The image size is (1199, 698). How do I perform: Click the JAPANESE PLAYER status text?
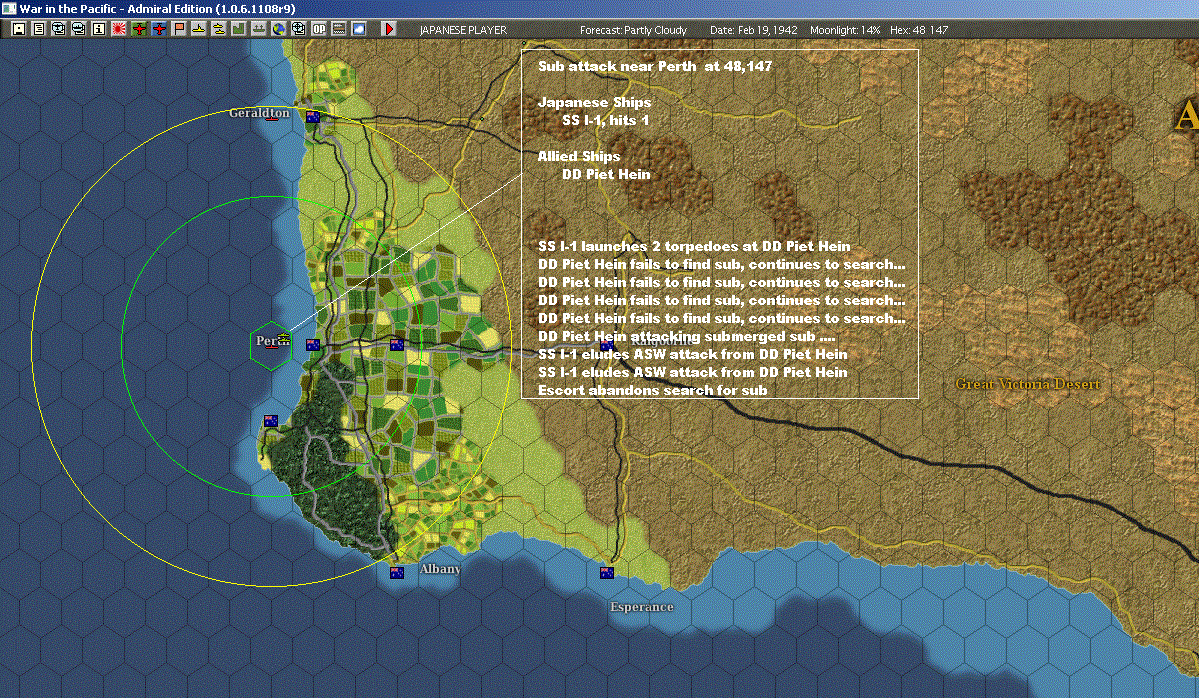coord(463,30)
